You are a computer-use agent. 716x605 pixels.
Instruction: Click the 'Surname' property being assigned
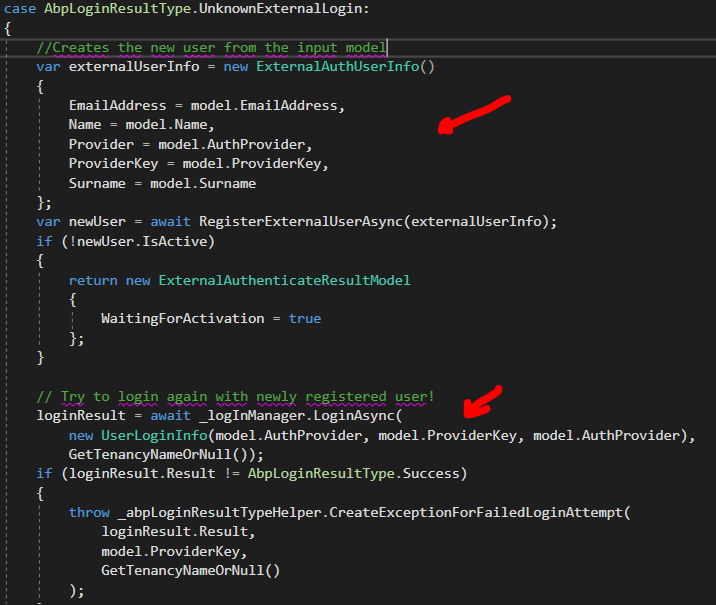97,184
